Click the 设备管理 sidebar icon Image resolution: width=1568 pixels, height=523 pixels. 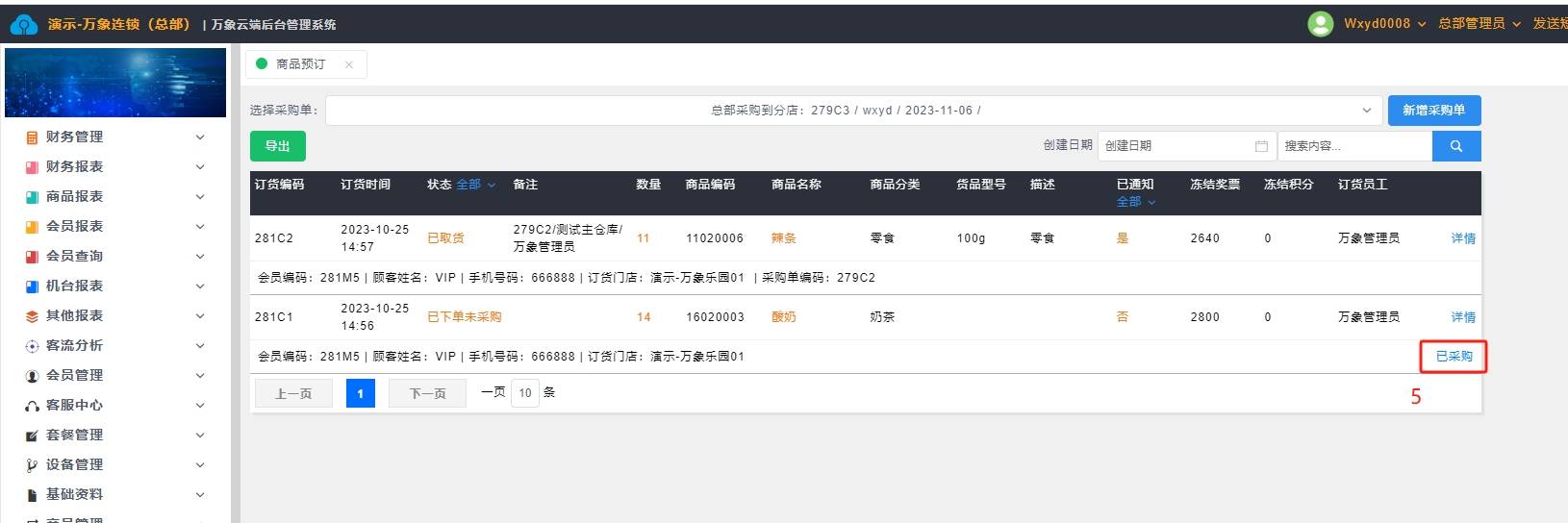click(x=32, y=465)
